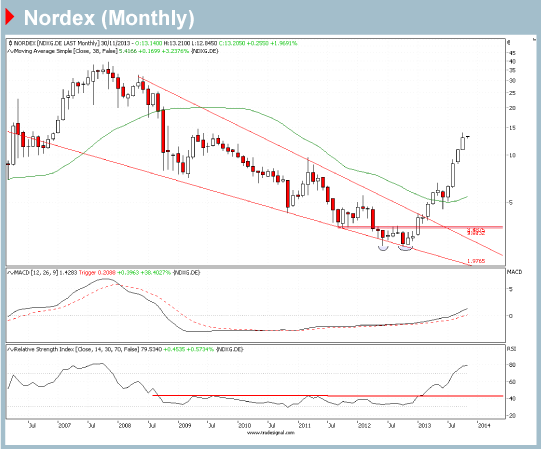Click the MACD [12, 26, 9] indicator legend

[x=104, y=273]
